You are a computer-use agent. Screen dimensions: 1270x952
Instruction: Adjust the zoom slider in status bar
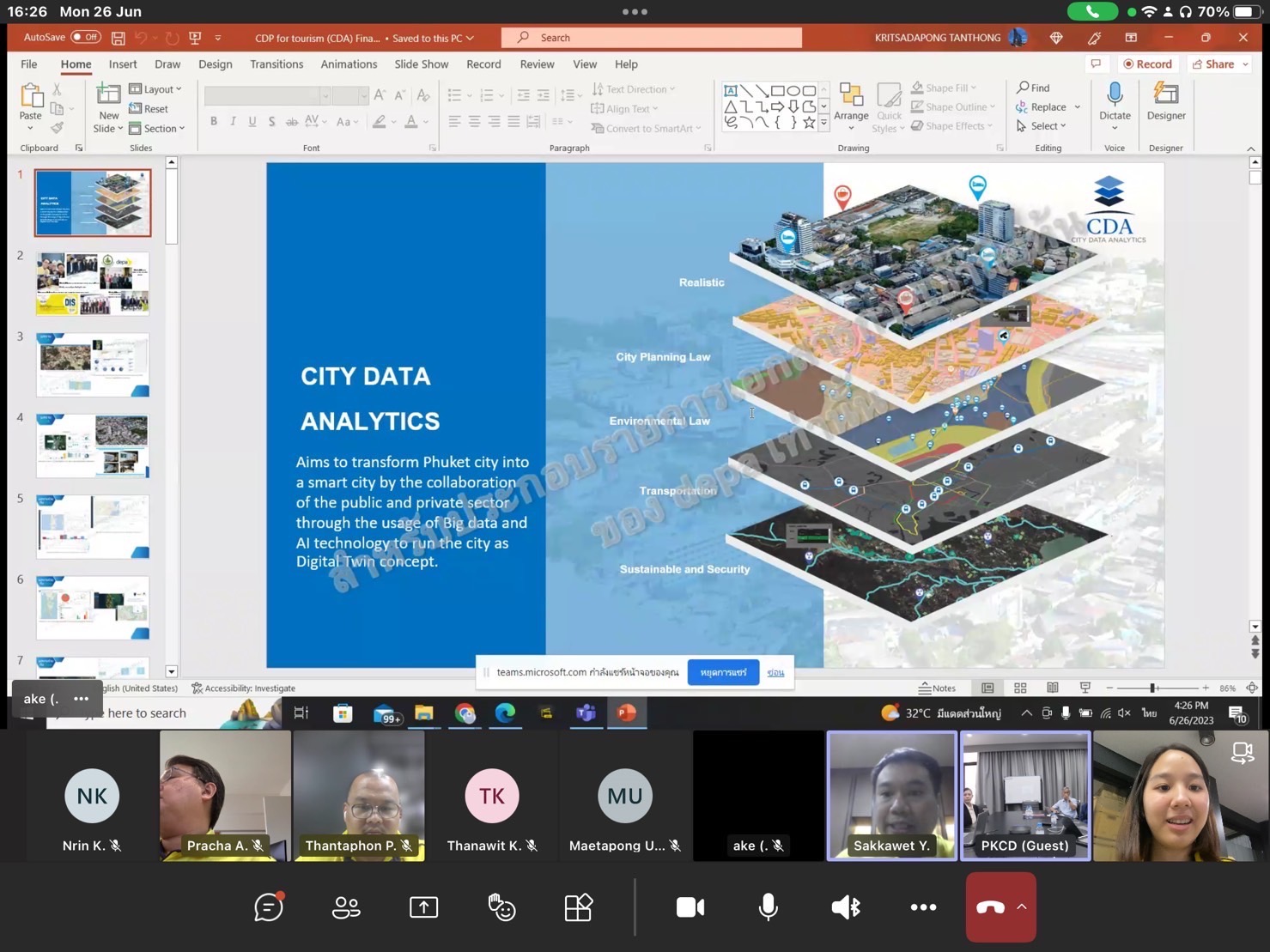coord(1153,688)
